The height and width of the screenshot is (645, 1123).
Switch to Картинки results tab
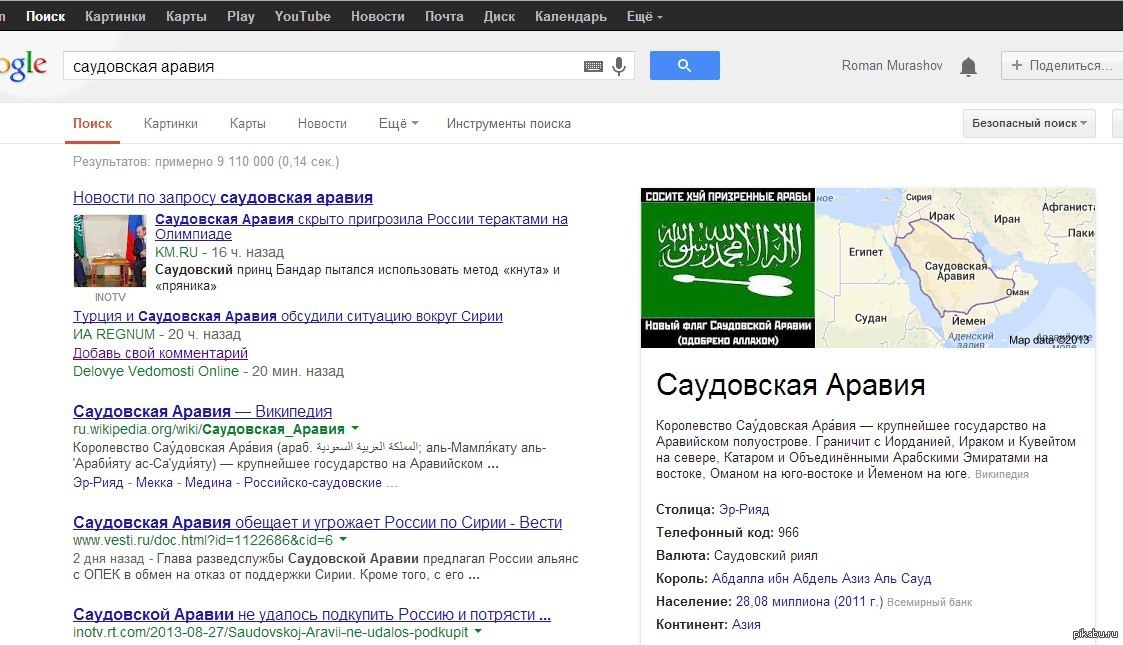click(170, 123)
